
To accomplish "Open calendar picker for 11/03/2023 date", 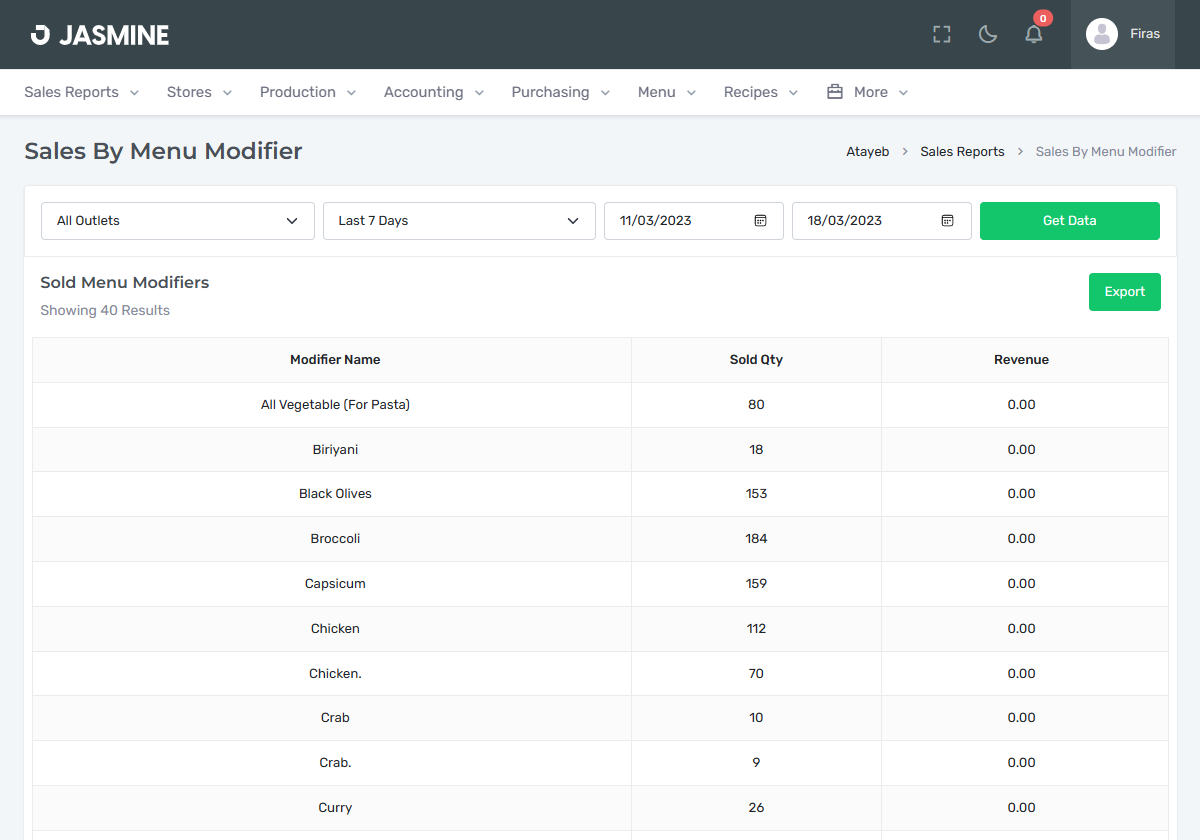I will (x=760, y=221).
